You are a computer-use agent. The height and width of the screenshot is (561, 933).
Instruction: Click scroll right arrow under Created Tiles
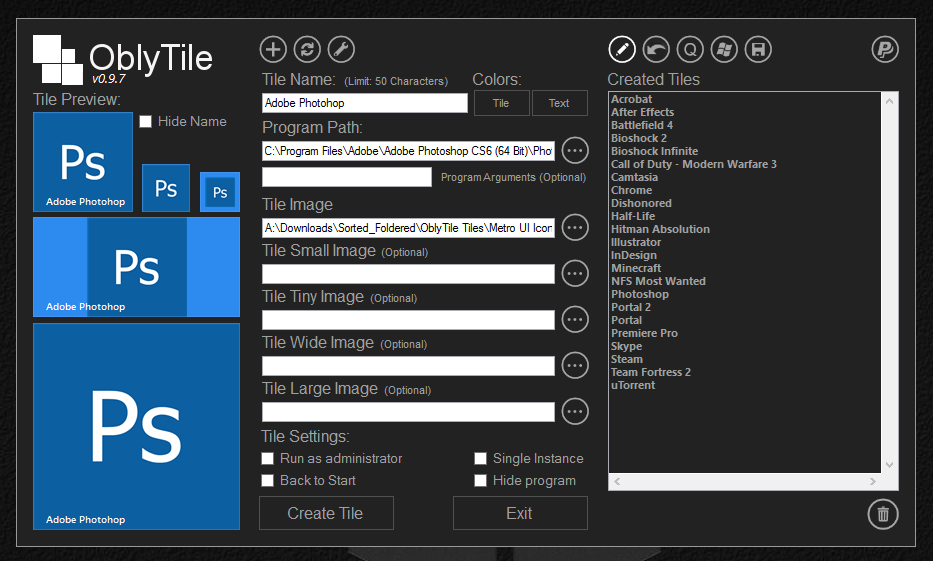[872, 481]
